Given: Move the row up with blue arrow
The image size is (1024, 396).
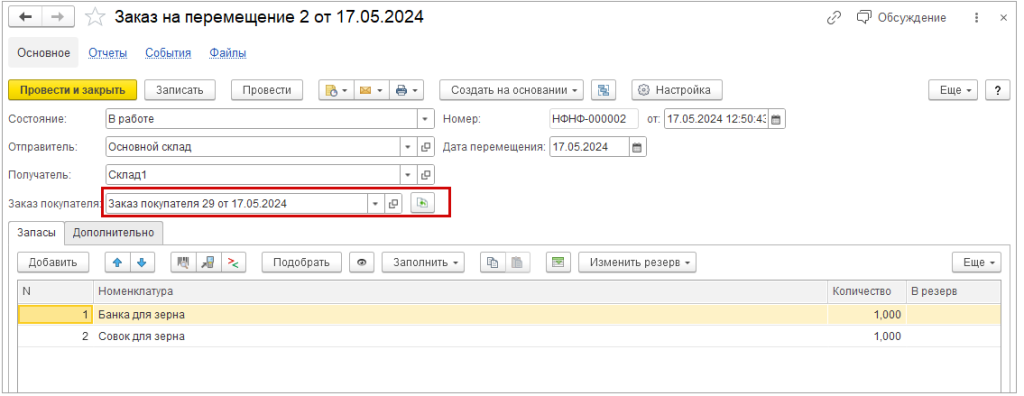Looking at the screenshot, I should (118, 263).
